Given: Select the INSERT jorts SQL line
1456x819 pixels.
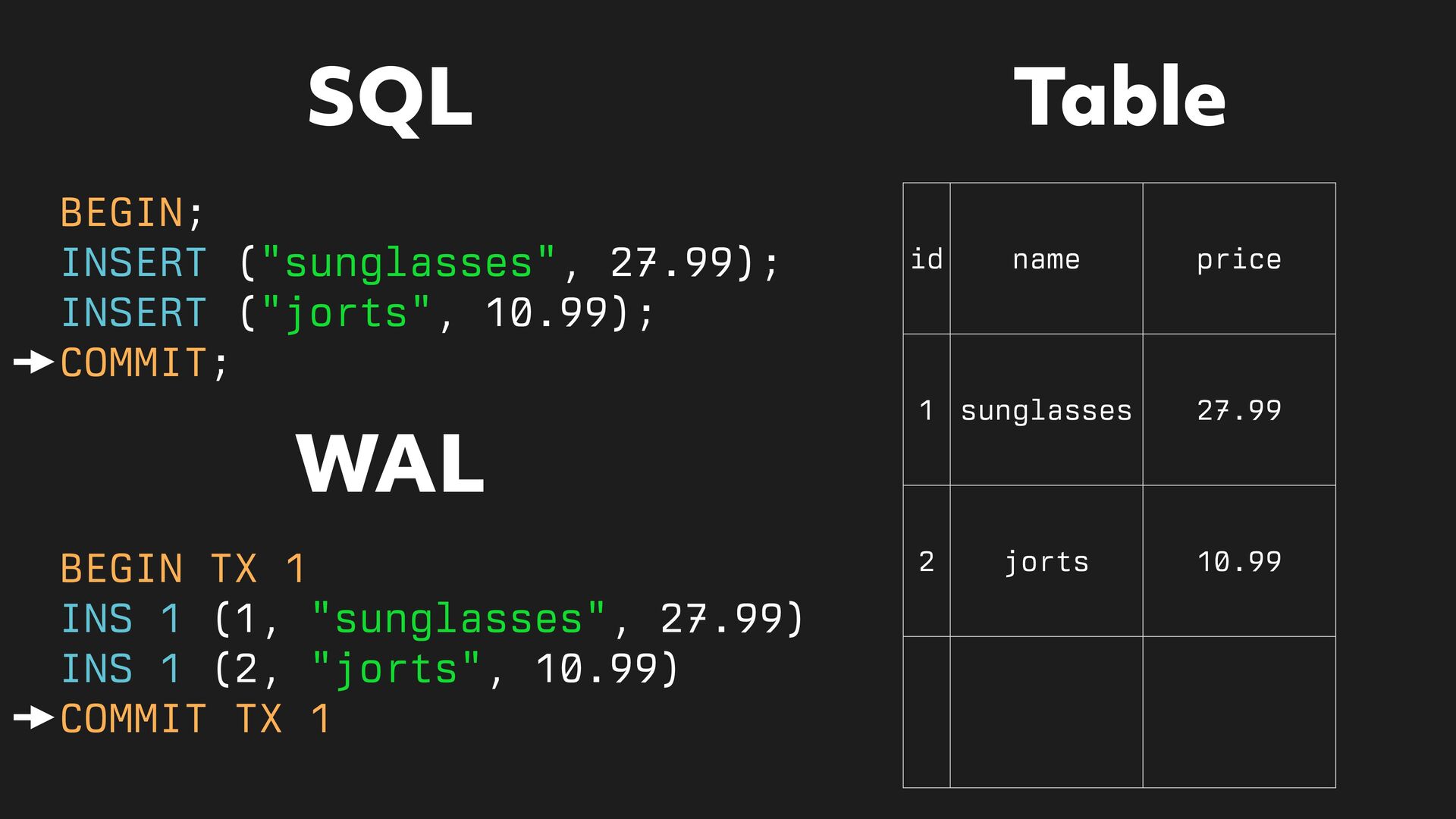Looking at the screenshot, I should pos(356,313).
